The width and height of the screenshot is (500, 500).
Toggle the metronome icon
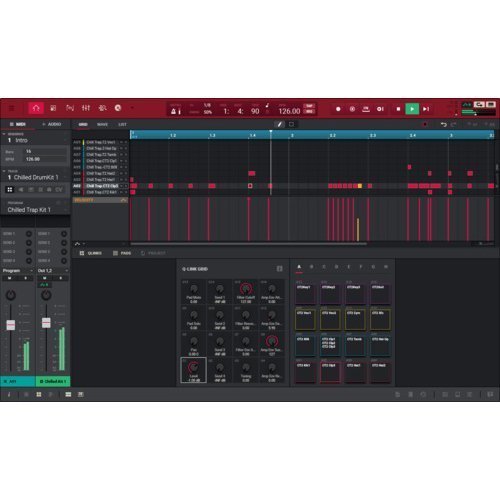click(174, 111)
